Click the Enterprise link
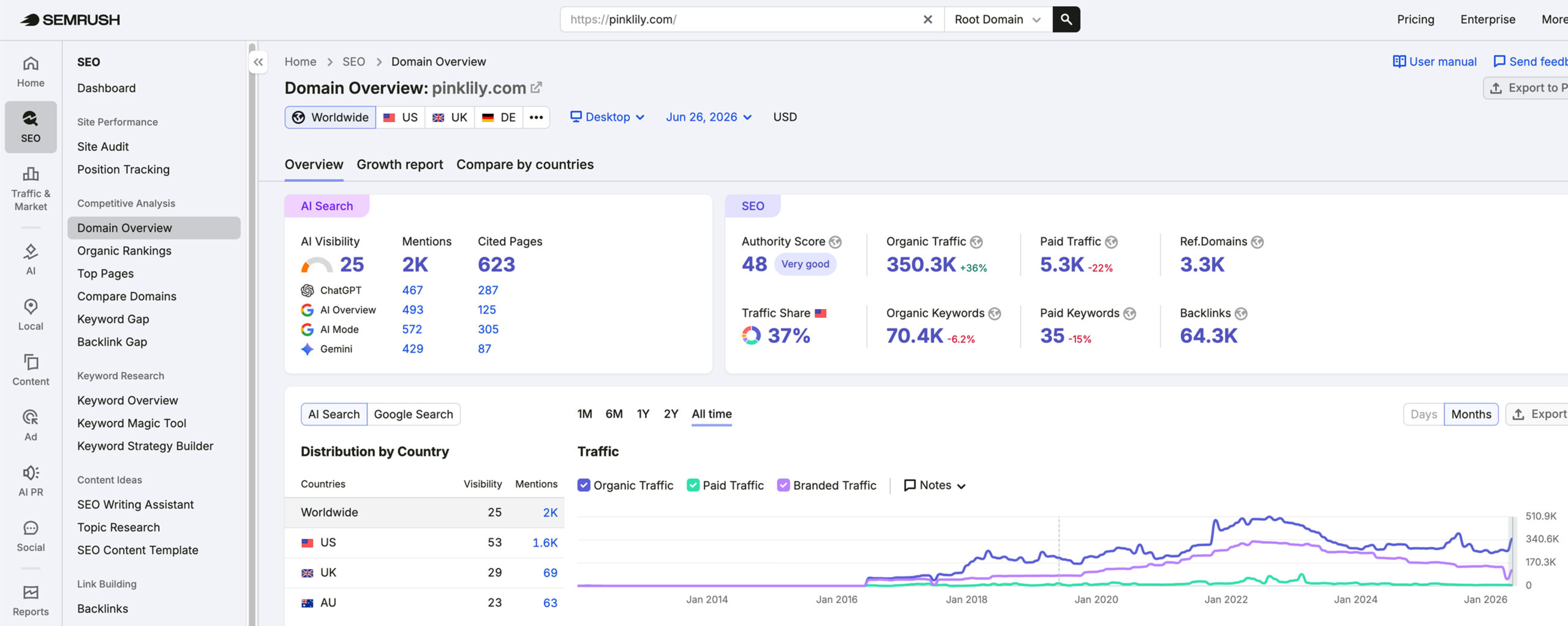1568x626 pixels. coord(1488,20)
